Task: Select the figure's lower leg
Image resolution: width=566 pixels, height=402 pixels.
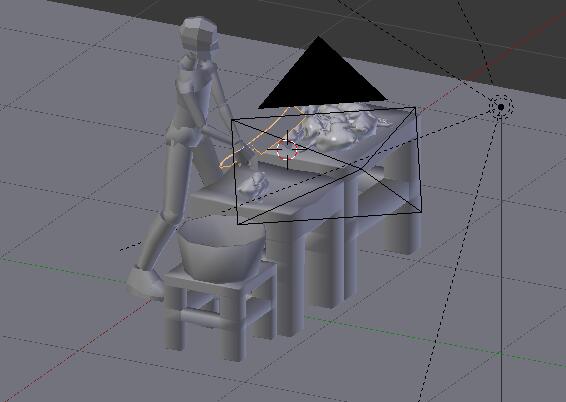Action: (x=156, y=240)
